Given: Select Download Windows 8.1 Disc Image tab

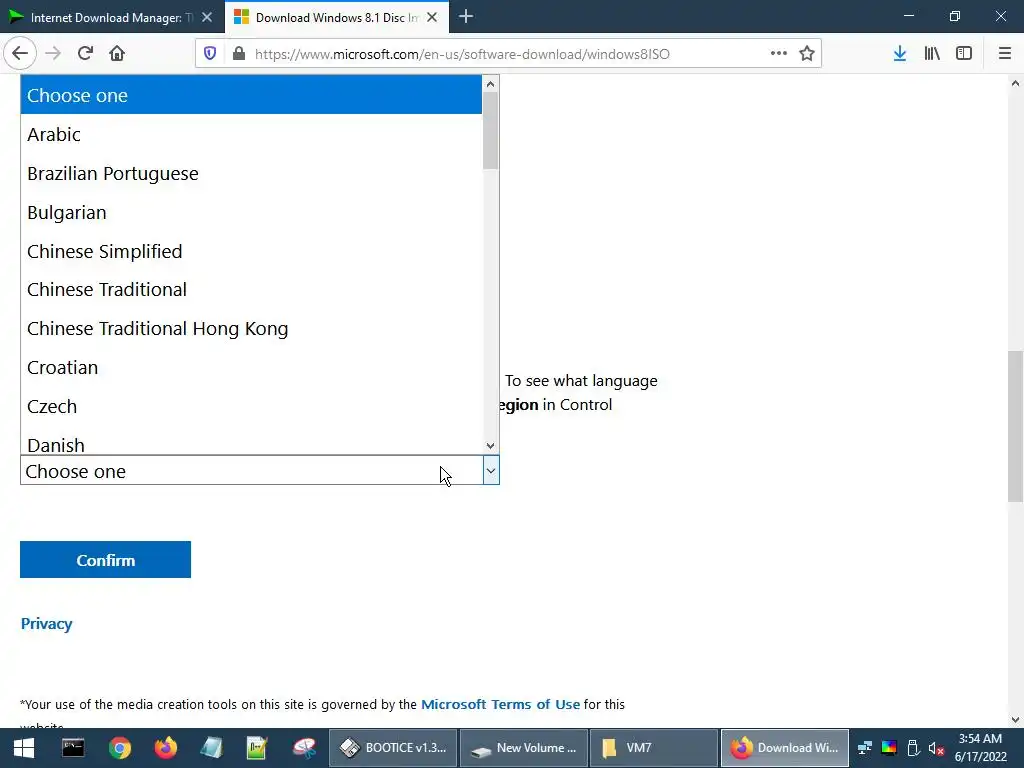Looking at the screenshot, I should pyautogui.click(x=337, y=18).
